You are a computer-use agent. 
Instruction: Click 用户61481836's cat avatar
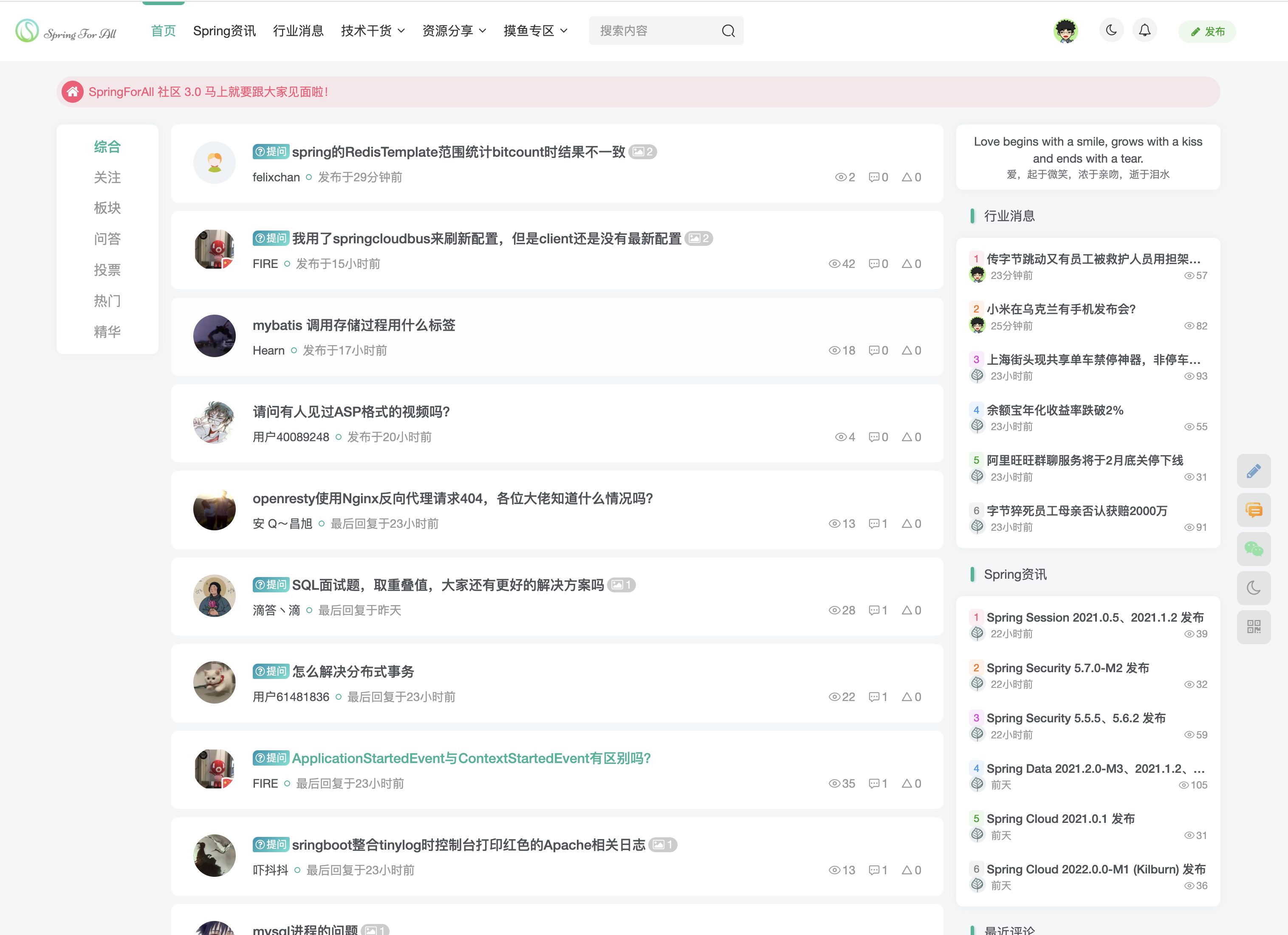tap(215, 682)
